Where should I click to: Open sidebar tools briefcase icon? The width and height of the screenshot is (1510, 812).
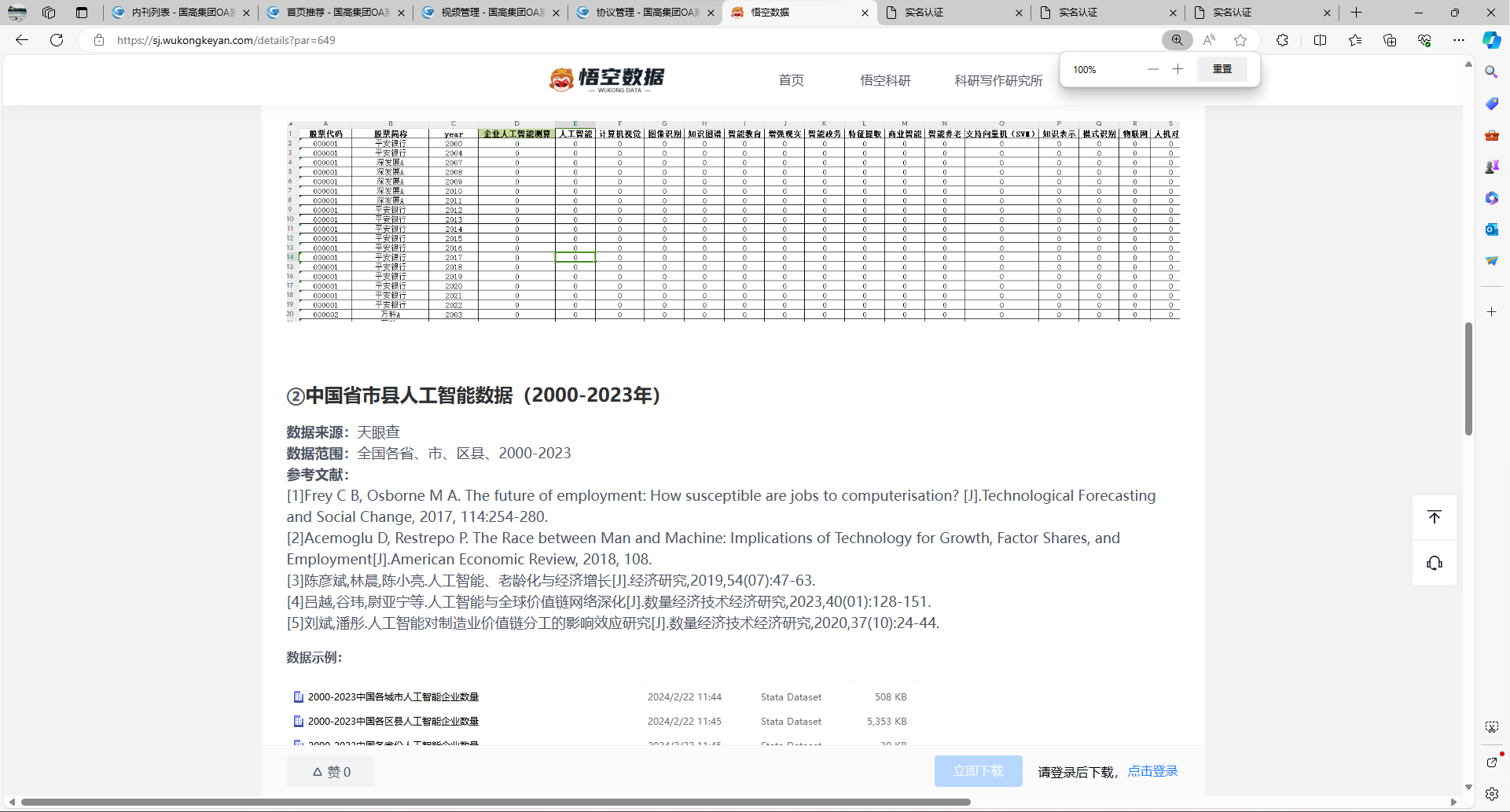click(1492, 135)
